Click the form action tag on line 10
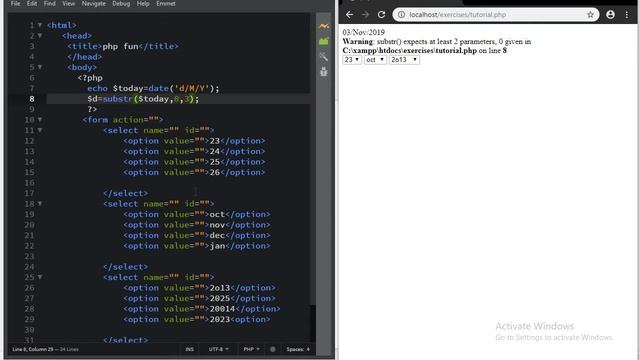Image resolution: width=640 pixels, height=360 pixels. [x=122, y=120]
